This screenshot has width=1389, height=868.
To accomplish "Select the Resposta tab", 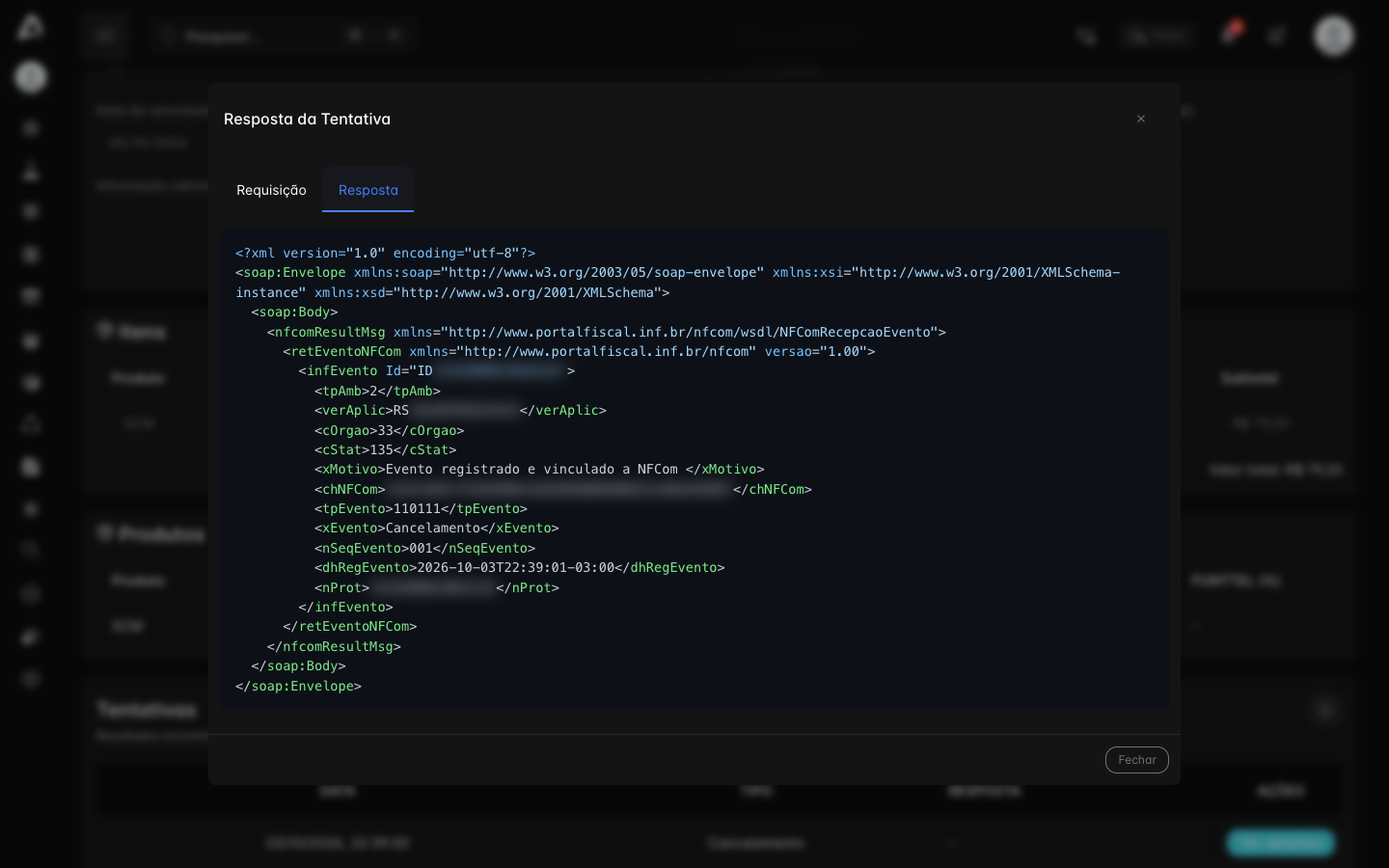I will coord(368,190).
